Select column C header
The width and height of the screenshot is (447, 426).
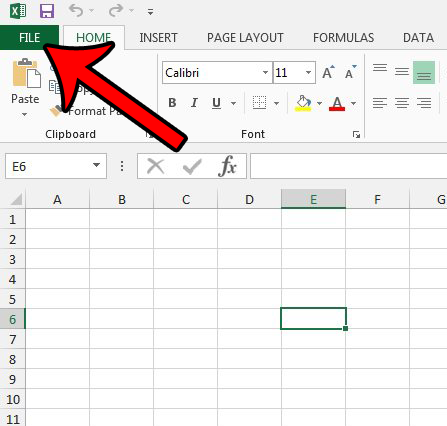(x=186, y=199)
